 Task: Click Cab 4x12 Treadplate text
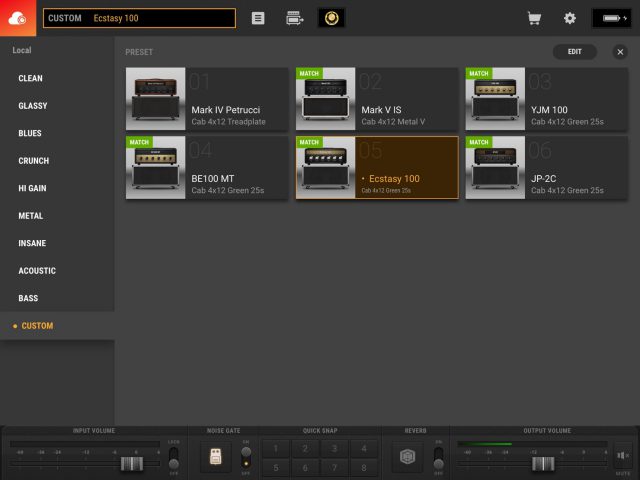pos(229,122)
